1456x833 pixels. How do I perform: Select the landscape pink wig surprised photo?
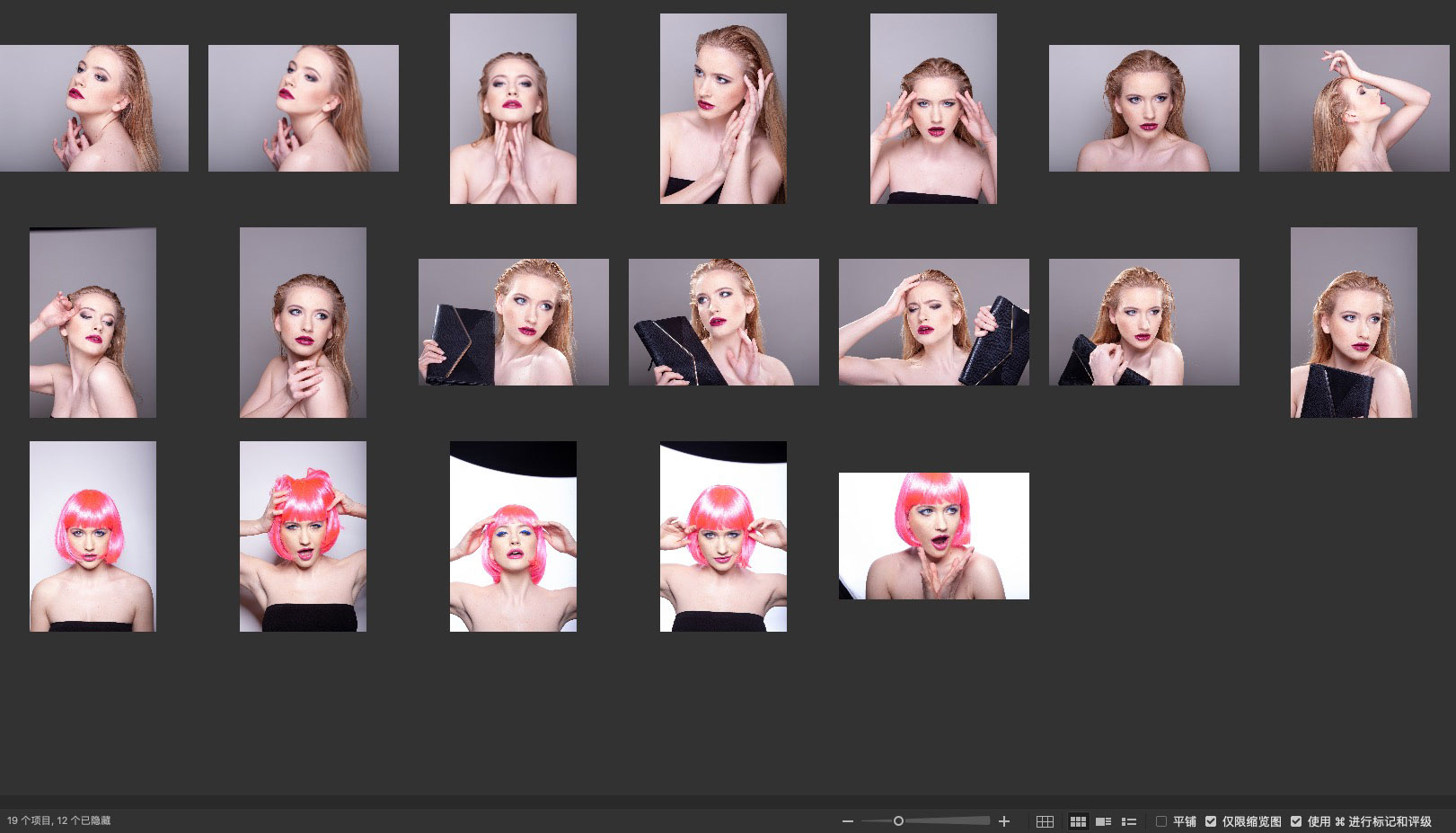click(933, 536)
